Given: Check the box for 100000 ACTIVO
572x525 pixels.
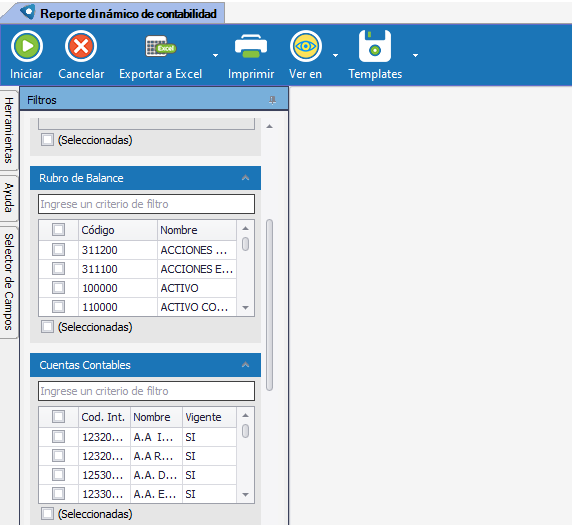Looking at the screenshot, I should pyautogui.click(x=58, y=288).
